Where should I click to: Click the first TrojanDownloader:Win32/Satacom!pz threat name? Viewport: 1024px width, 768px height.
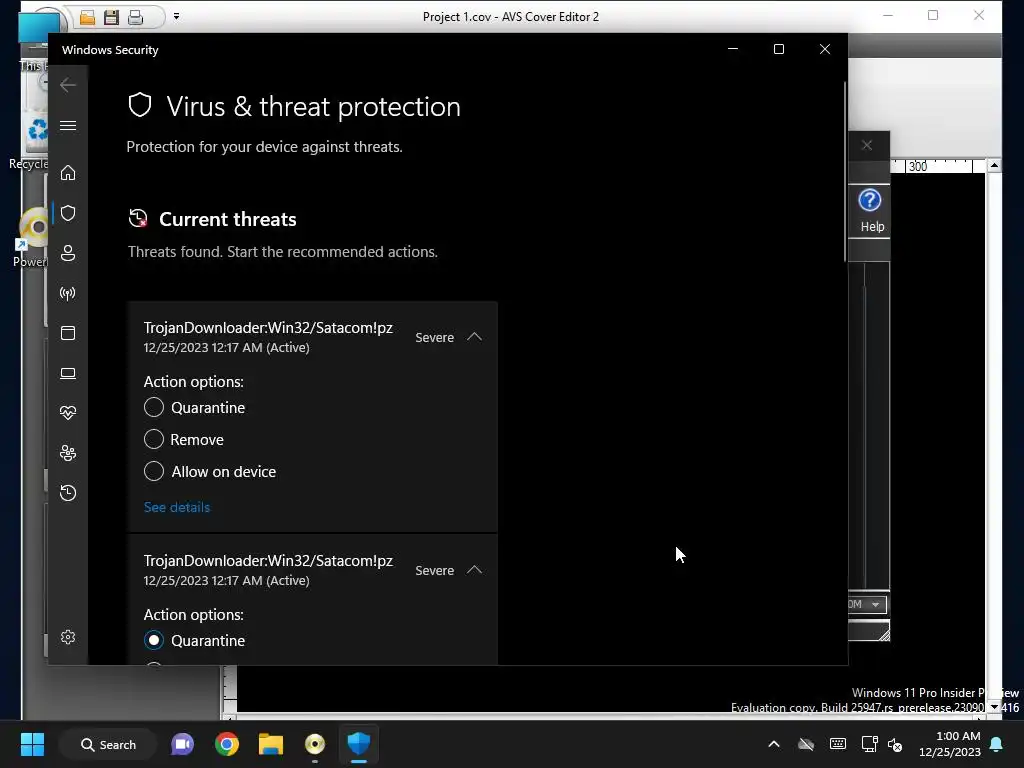[268, 328]
